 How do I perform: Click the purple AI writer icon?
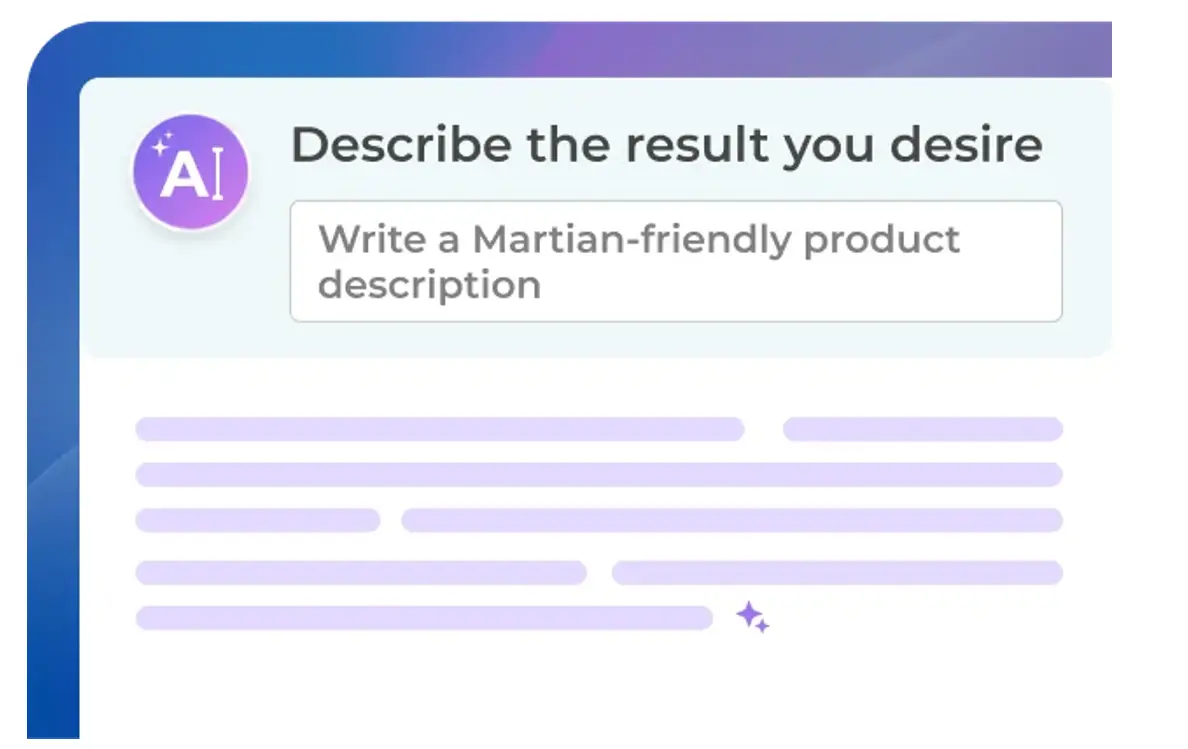190,172
